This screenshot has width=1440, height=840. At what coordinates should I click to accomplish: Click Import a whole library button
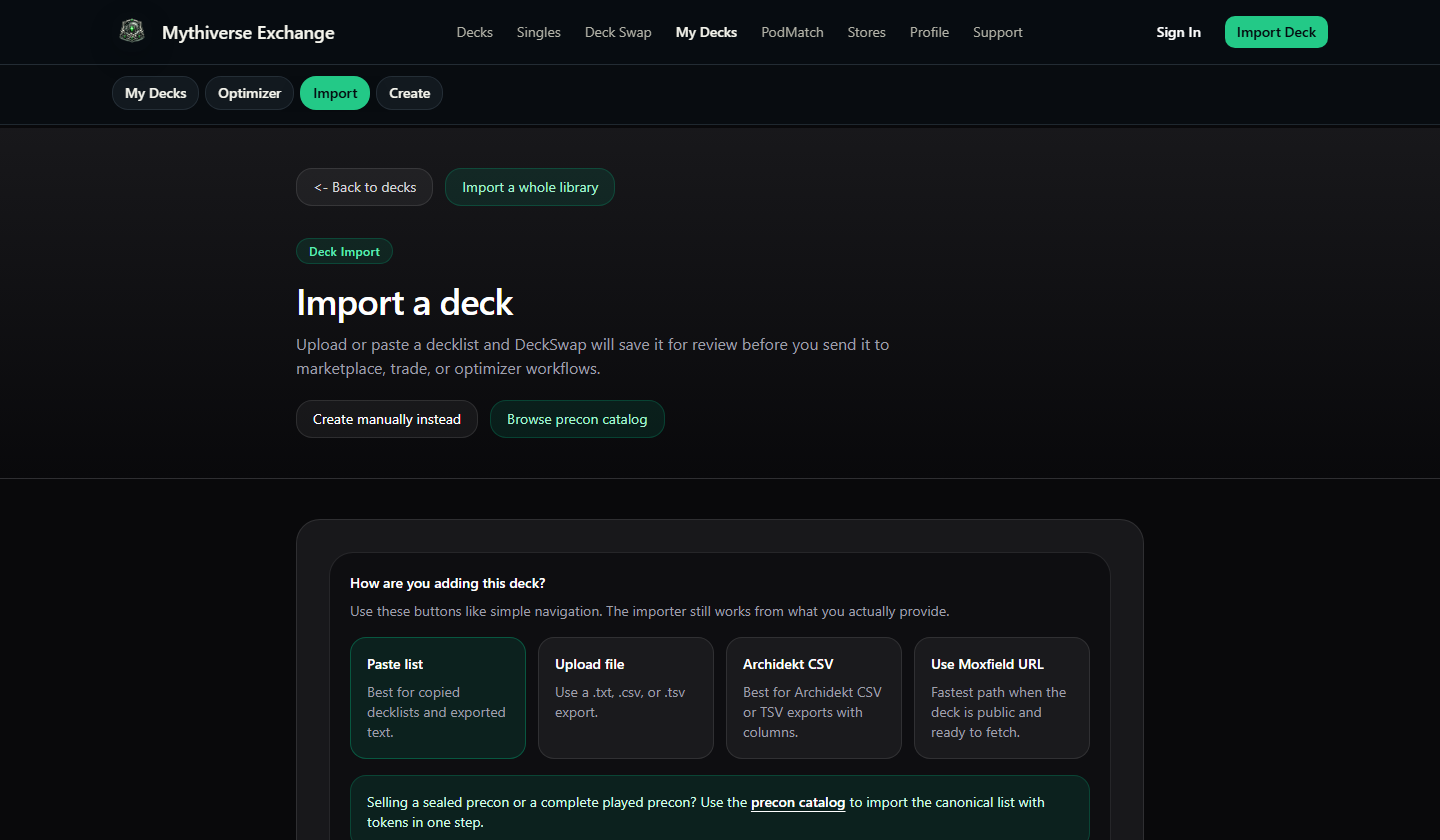coord(530,187)
